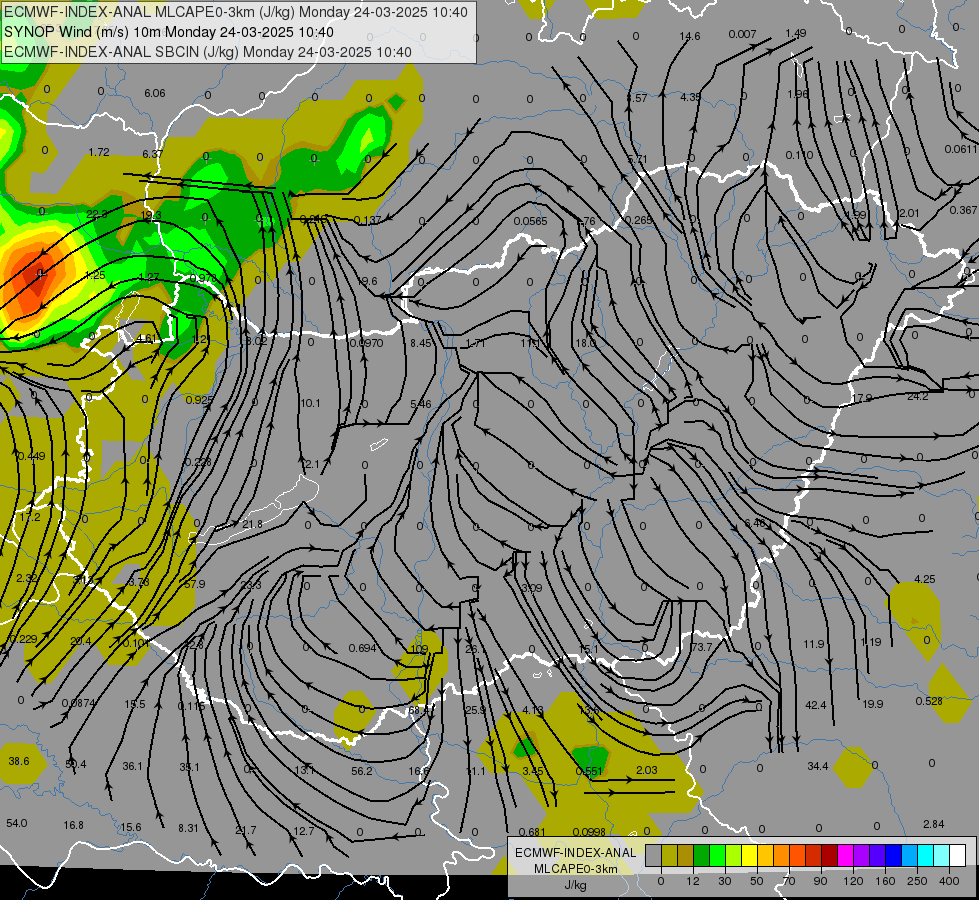Click the map value 0.0874
The height and width of the screenshot is (900, 979).
click(79, 703)
